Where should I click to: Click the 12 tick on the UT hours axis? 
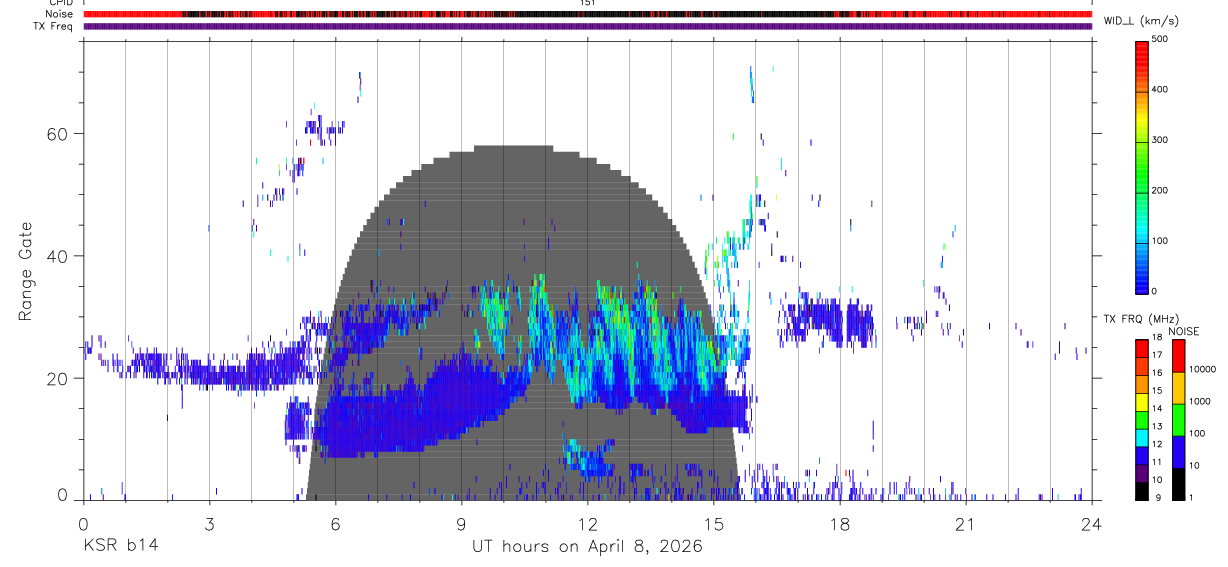(x=588, y=525)
